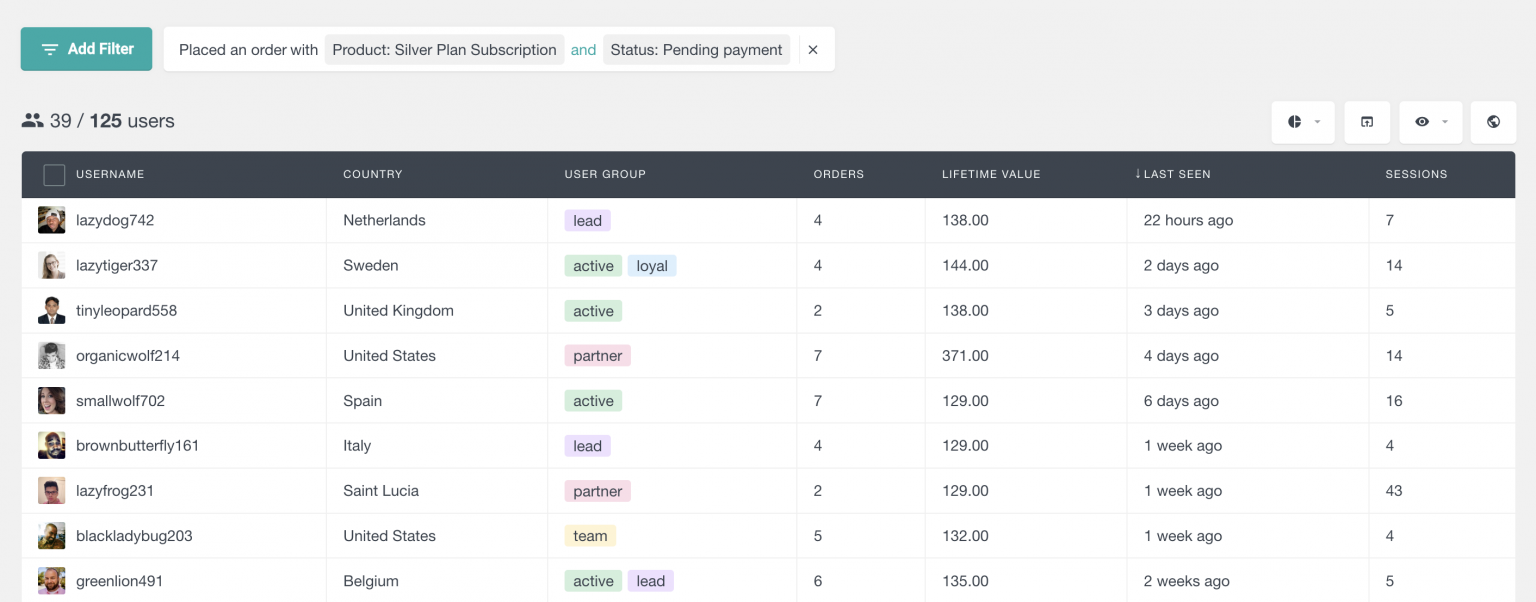Click the eye column-visibility icon
This screenshot has width=1536, height=602.
point(1424,121)
